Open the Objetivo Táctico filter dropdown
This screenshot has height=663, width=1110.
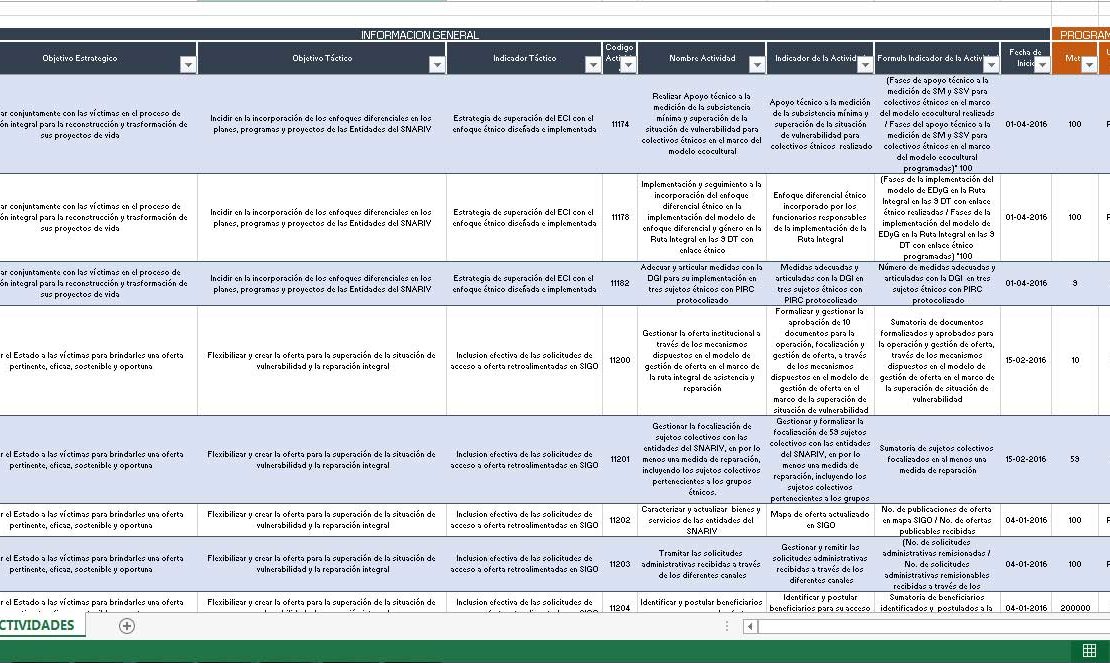coord(437,65)
